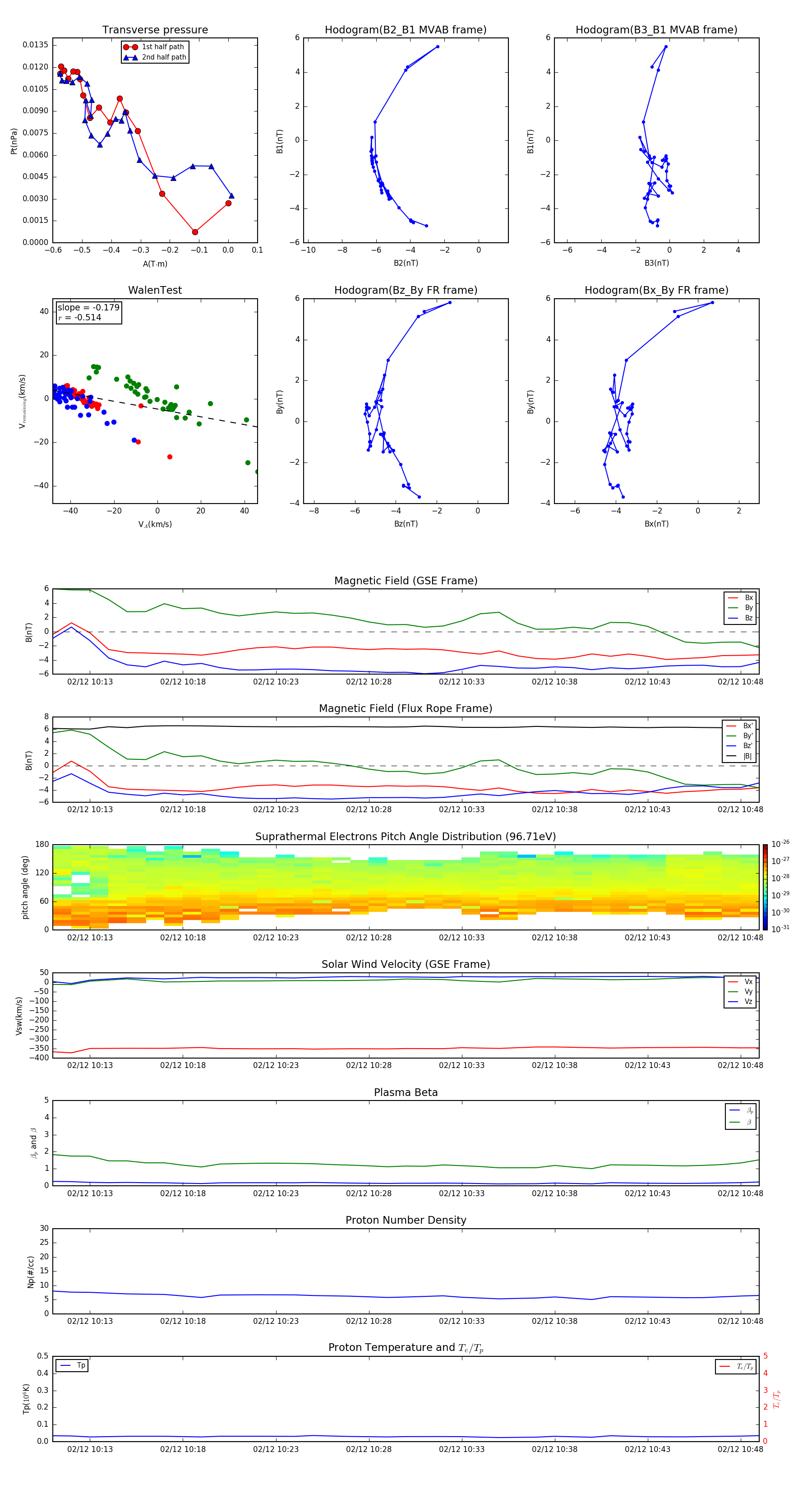Click the 'B3(nT)' axis label
Screen dimensions: 812x1489
coord(656,263)
